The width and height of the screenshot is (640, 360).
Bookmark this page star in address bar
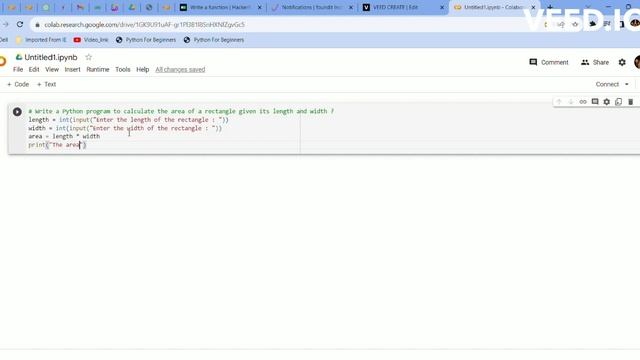575,24
